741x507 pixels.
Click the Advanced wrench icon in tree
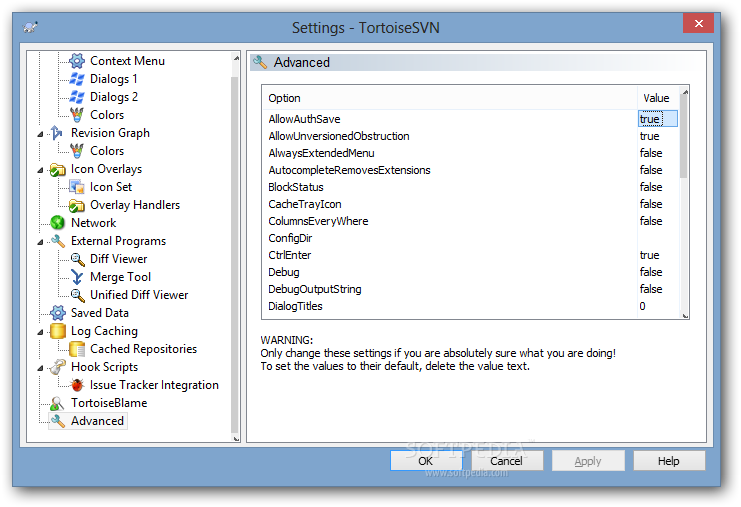point(58,421)
